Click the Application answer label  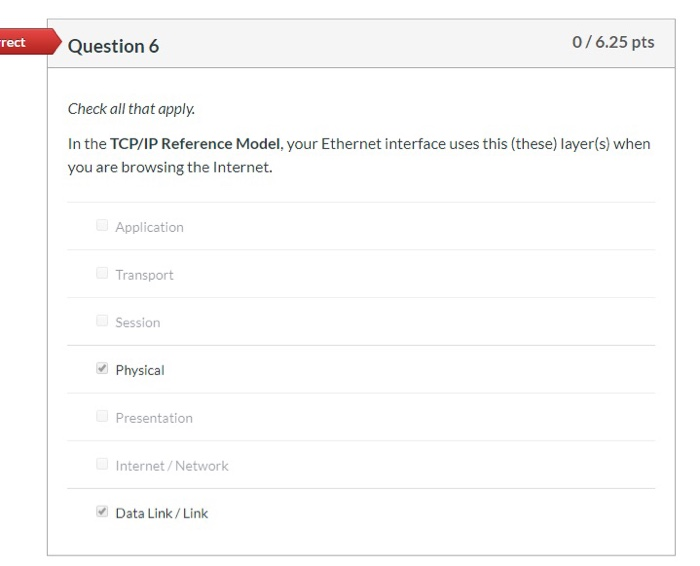point(149,227)
